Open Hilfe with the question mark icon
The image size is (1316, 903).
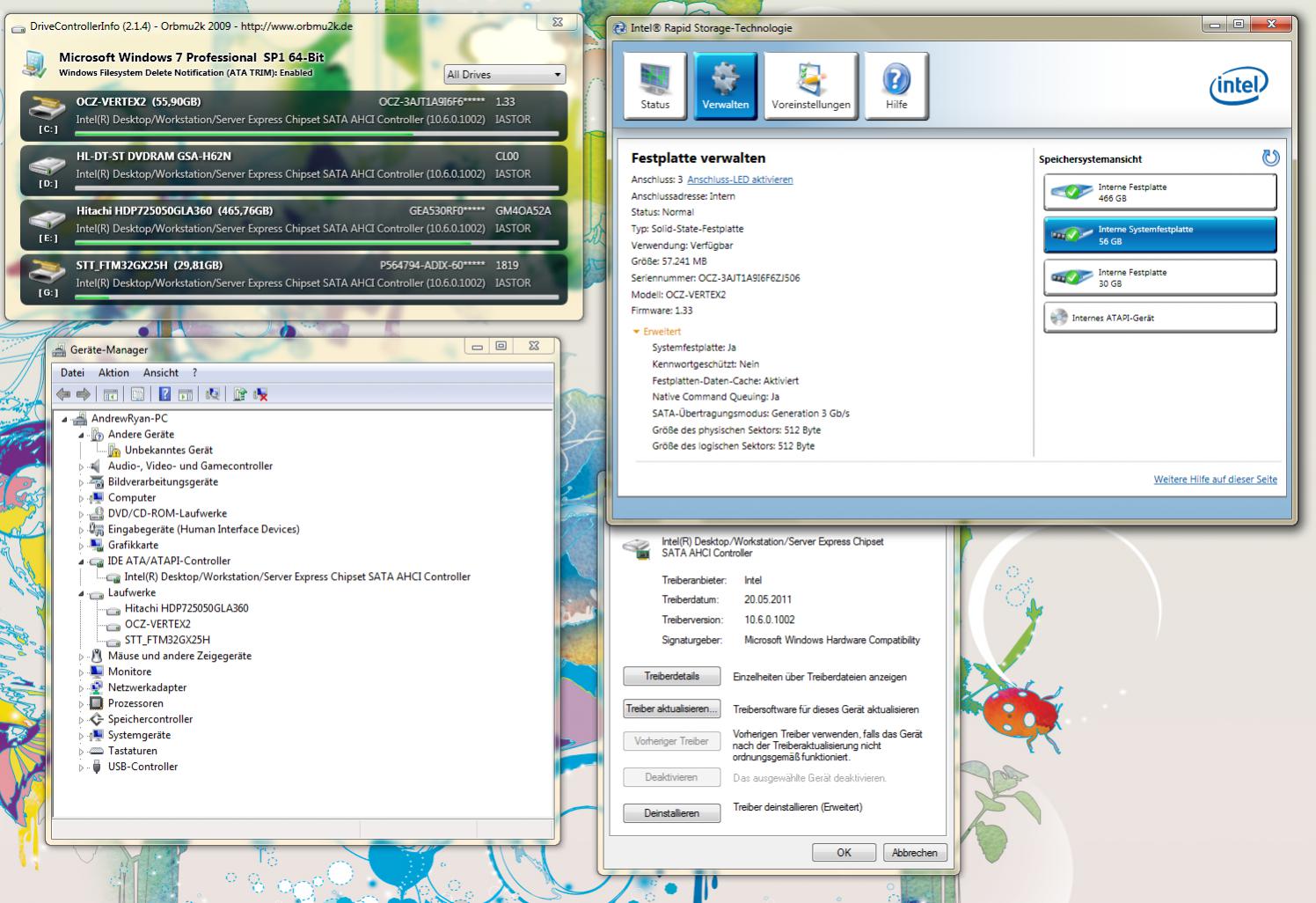[896, 86]
